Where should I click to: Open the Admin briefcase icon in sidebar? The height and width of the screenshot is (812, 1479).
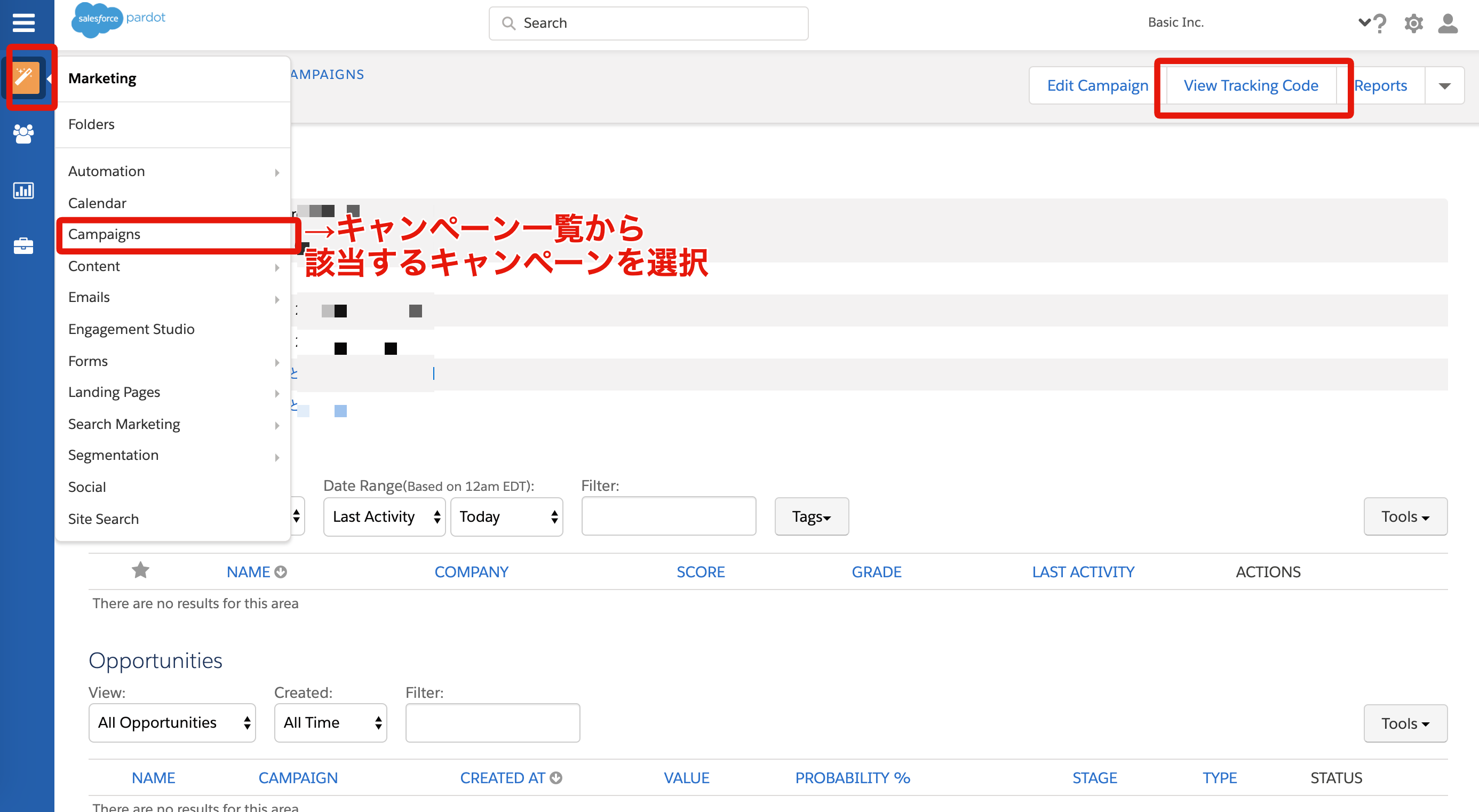pos(23,246)
